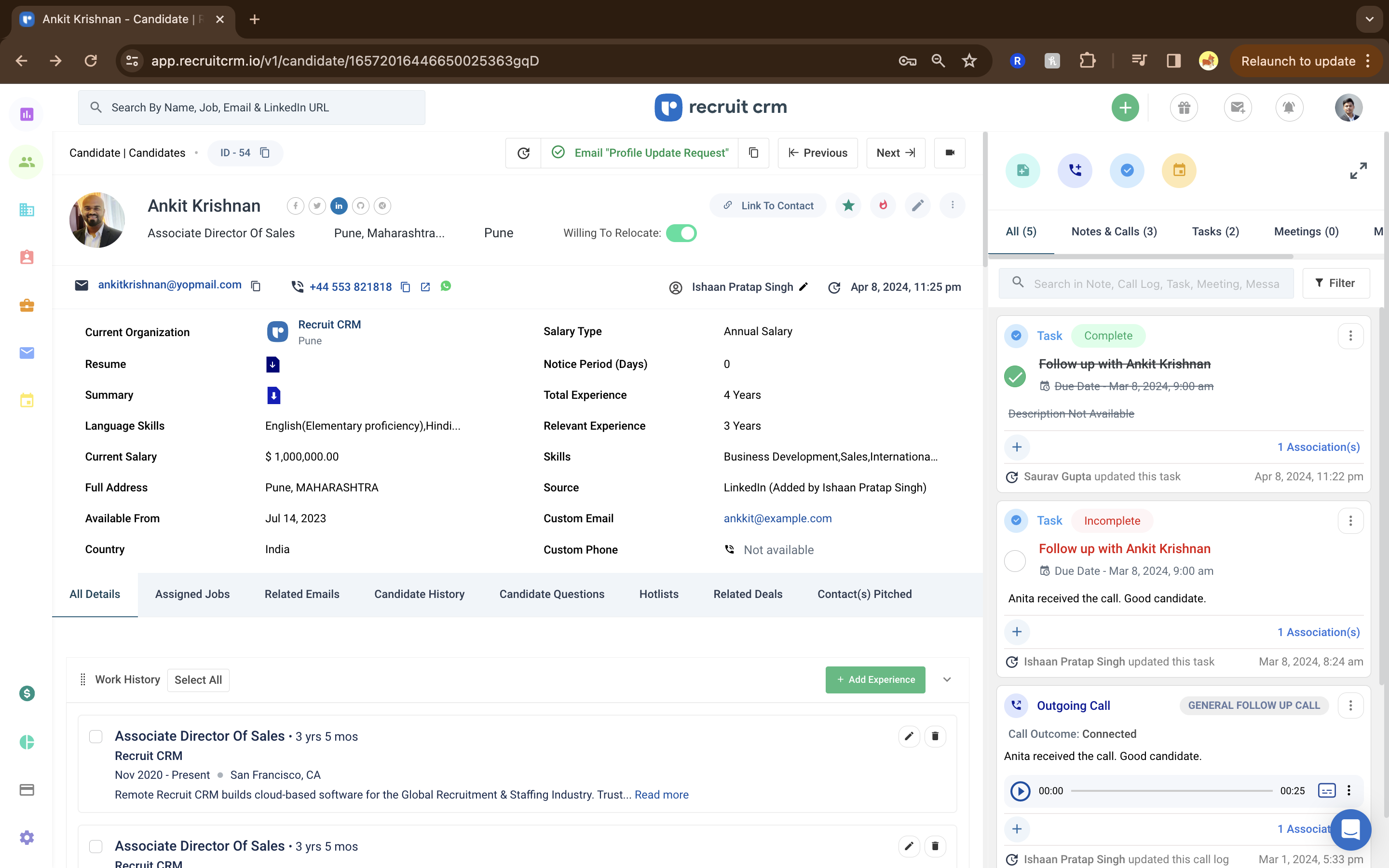
Task: Log a call for this candidate
Action: [1075, 170]
